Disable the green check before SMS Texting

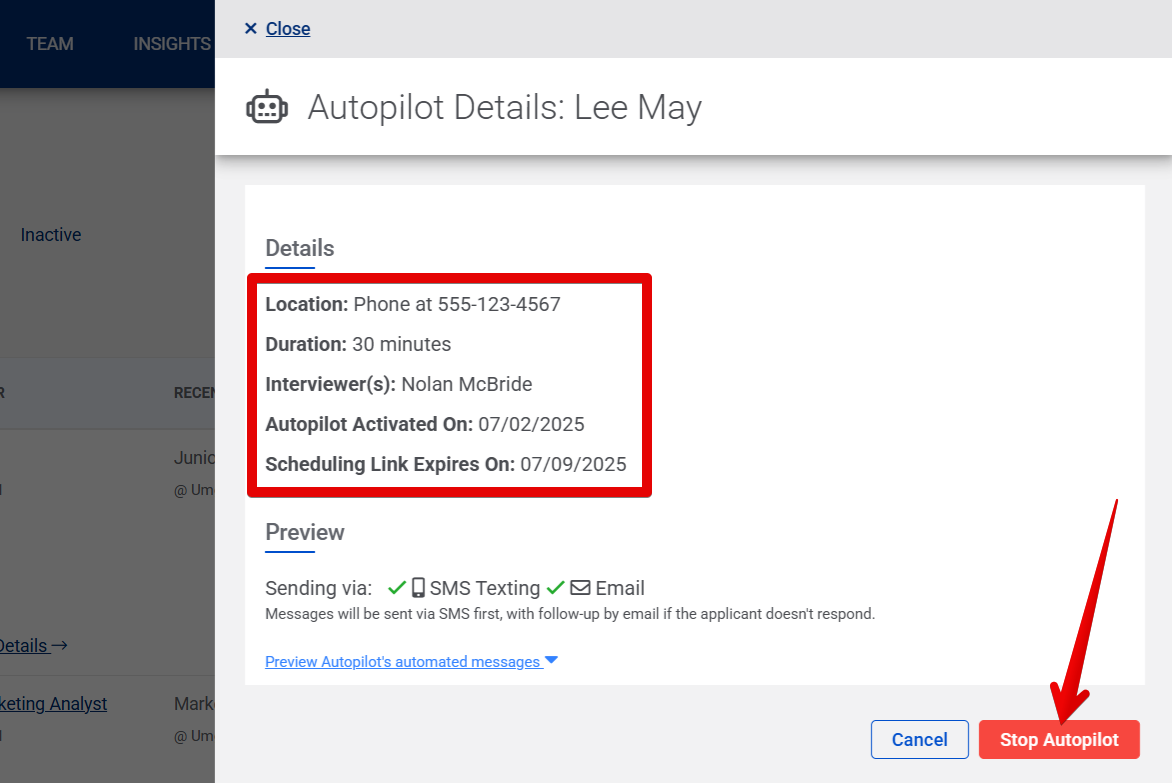tap(397, 587)
